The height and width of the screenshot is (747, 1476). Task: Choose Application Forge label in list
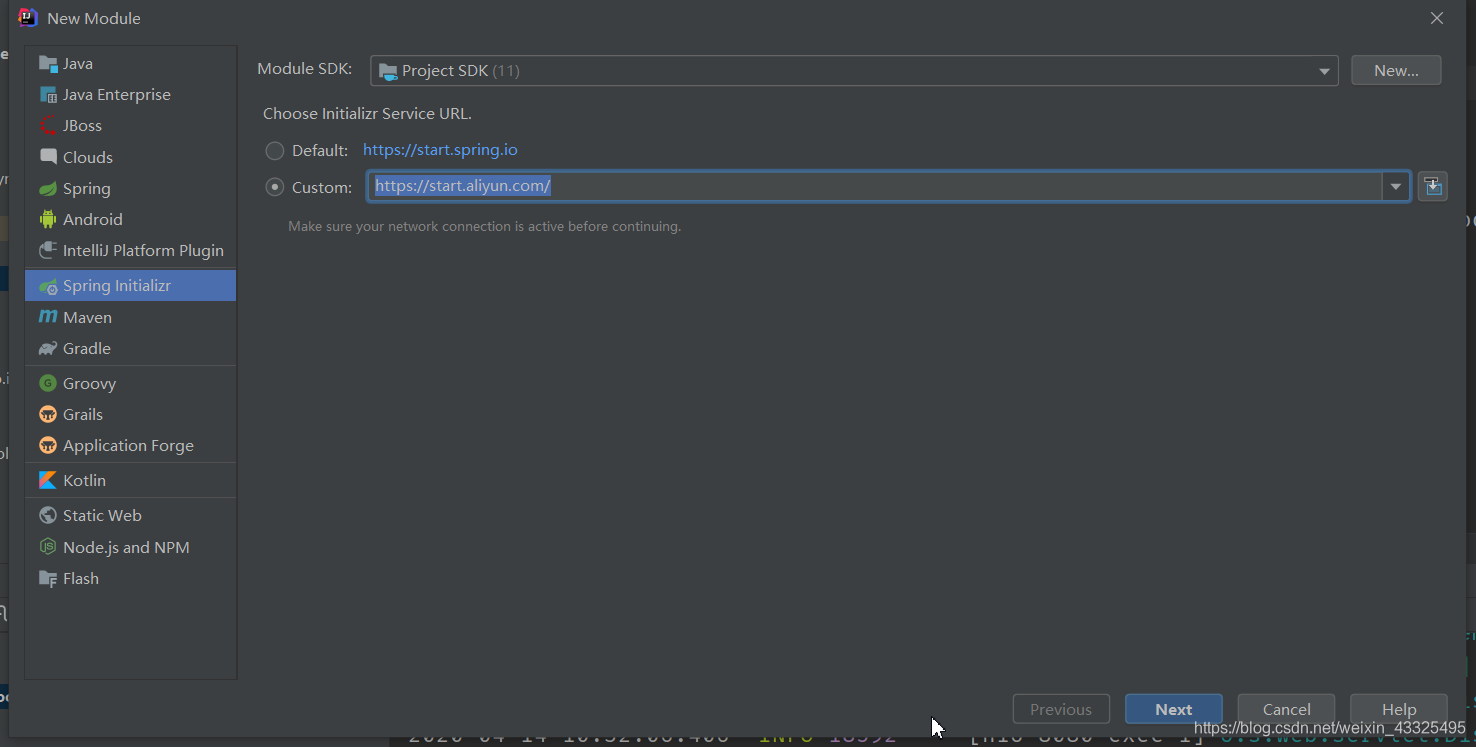coord(128,445)
